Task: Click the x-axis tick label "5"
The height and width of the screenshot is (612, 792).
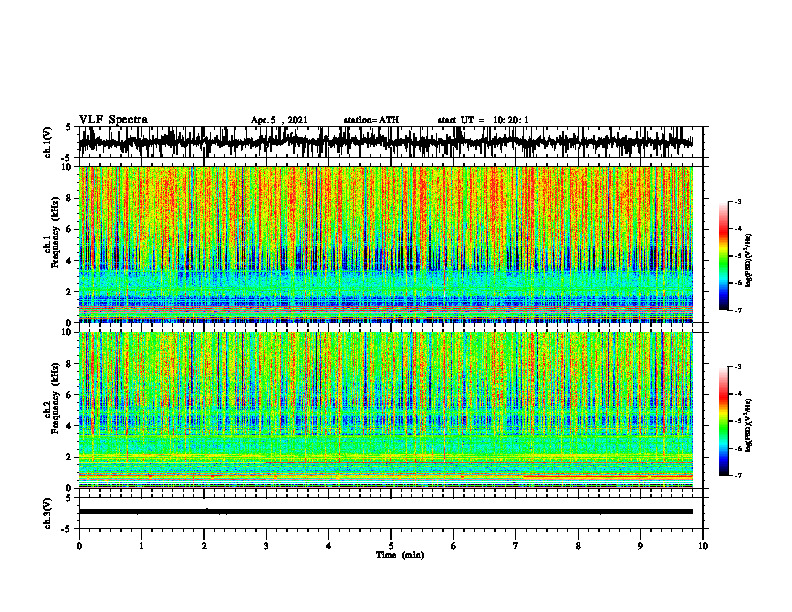Action: click(391, 546)
